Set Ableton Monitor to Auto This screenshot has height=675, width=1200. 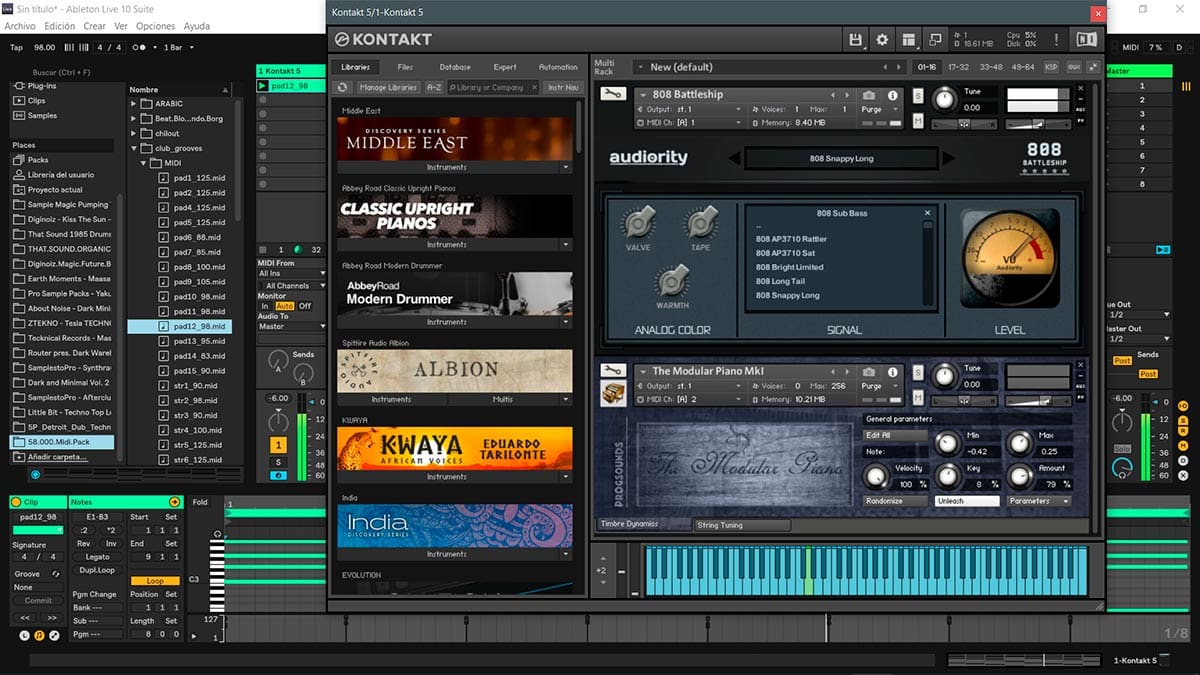[284, 306]
